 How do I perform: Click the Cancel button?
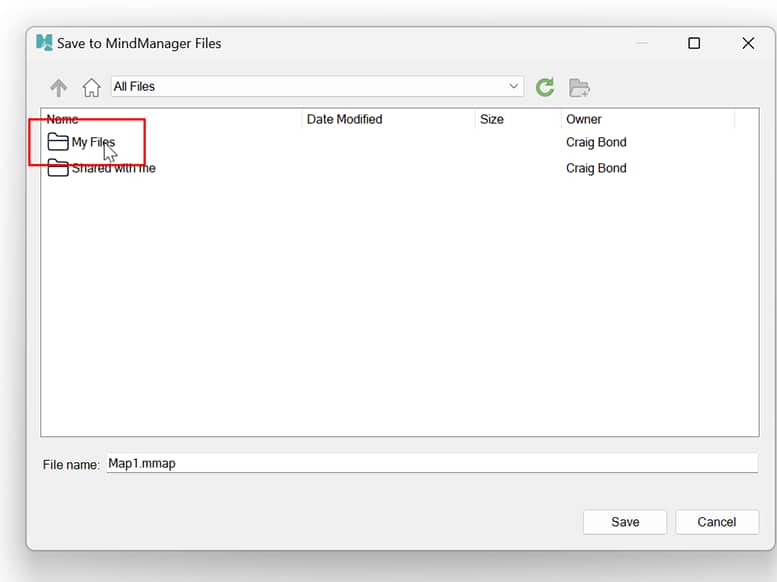[x=717, y=522]
